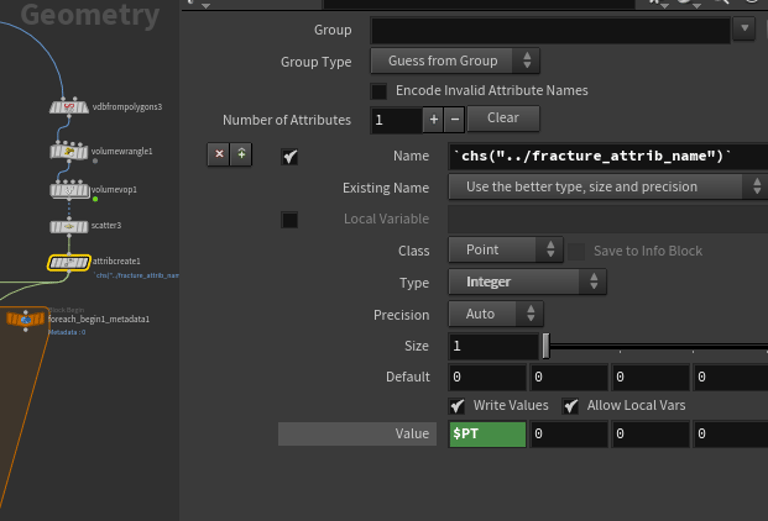This screenshot has width=768, height=521.
Task: Click the volumewrangle1 node label
Action: [x=122, y=151]
